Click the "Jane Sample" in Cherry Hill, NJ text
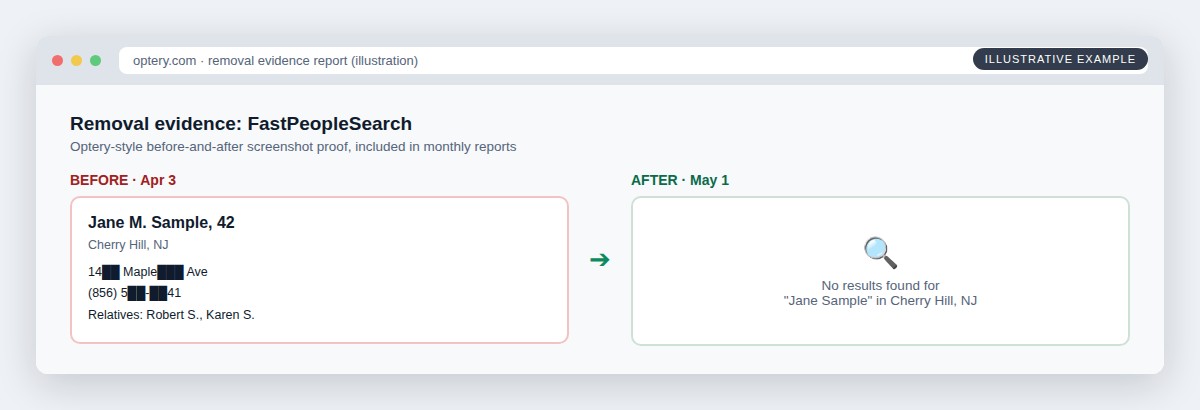 click(x=880, y=300)
